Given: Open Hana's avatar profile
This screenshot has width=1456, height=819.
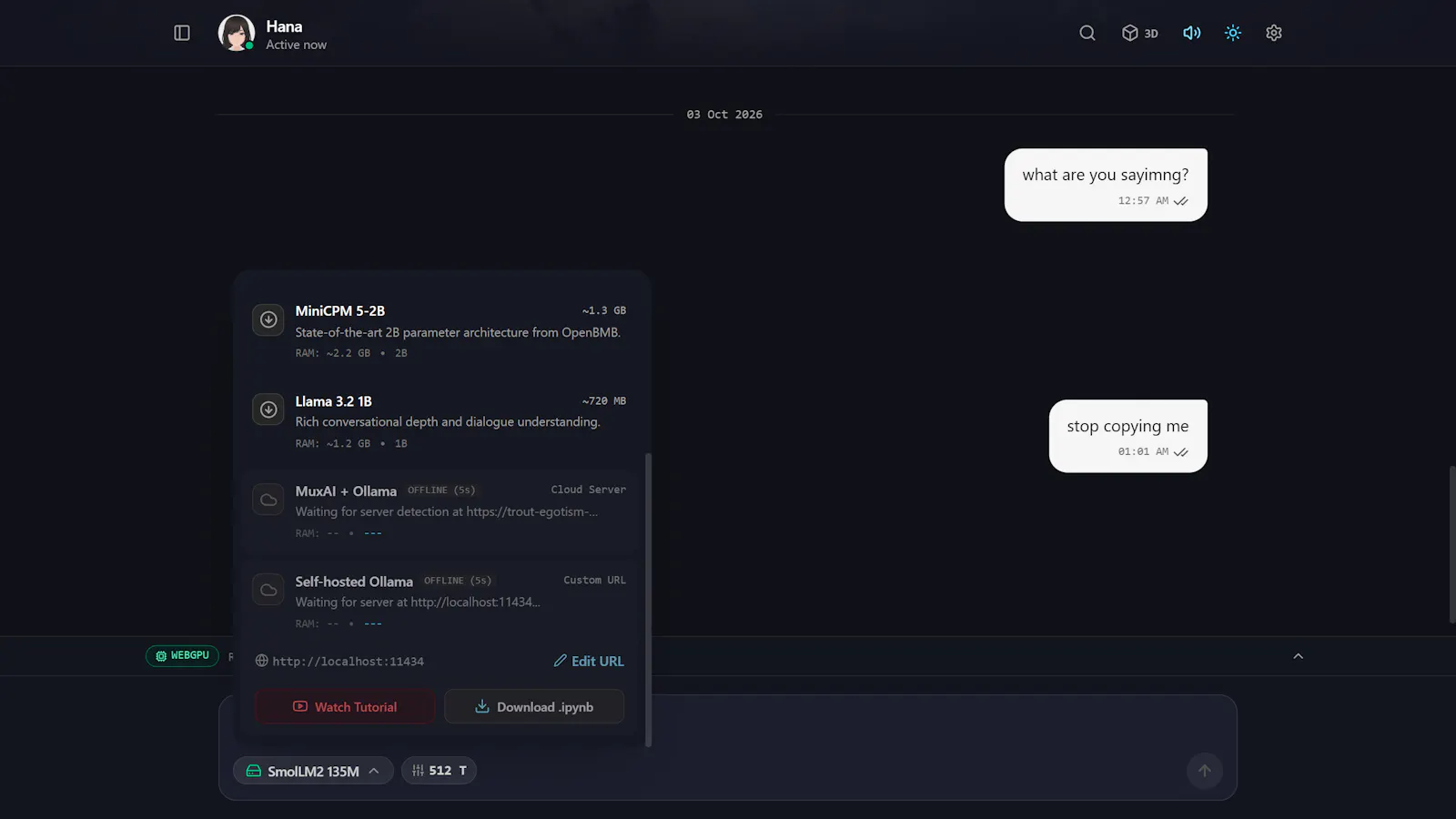Looking at the screenshot, I should point(237,33).
